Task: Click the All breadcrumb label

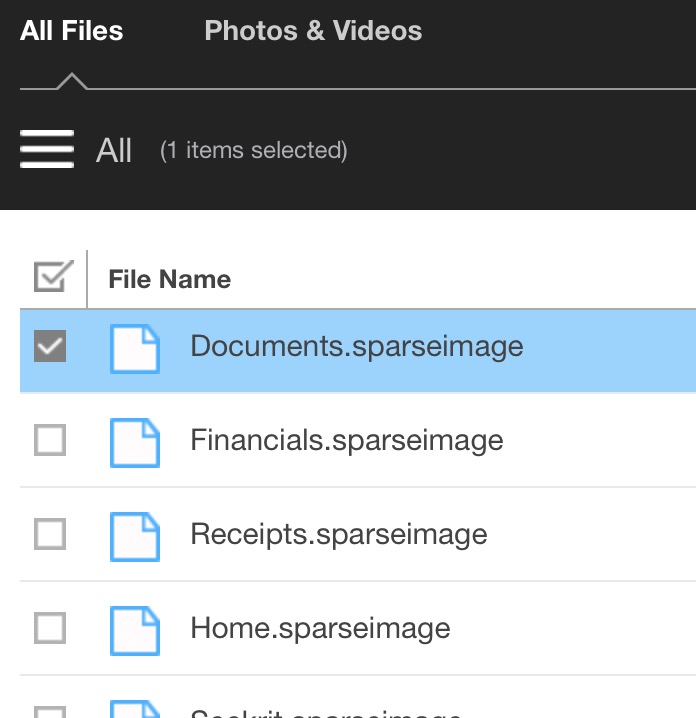Action: (x=114, y=150)
